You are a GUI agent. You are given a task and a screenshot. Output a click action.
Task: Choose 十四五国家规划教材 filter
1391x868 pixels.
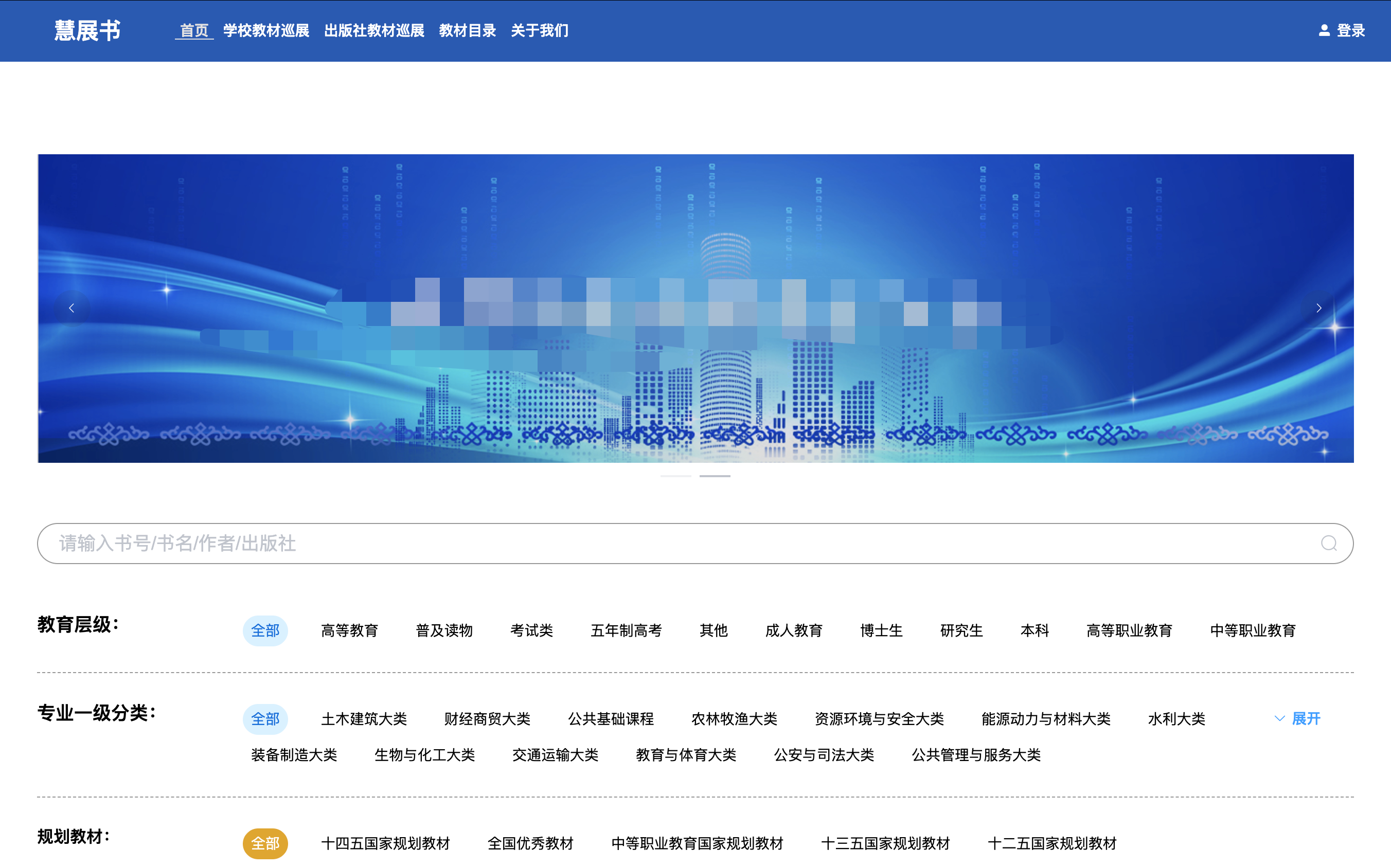[385, 843]
